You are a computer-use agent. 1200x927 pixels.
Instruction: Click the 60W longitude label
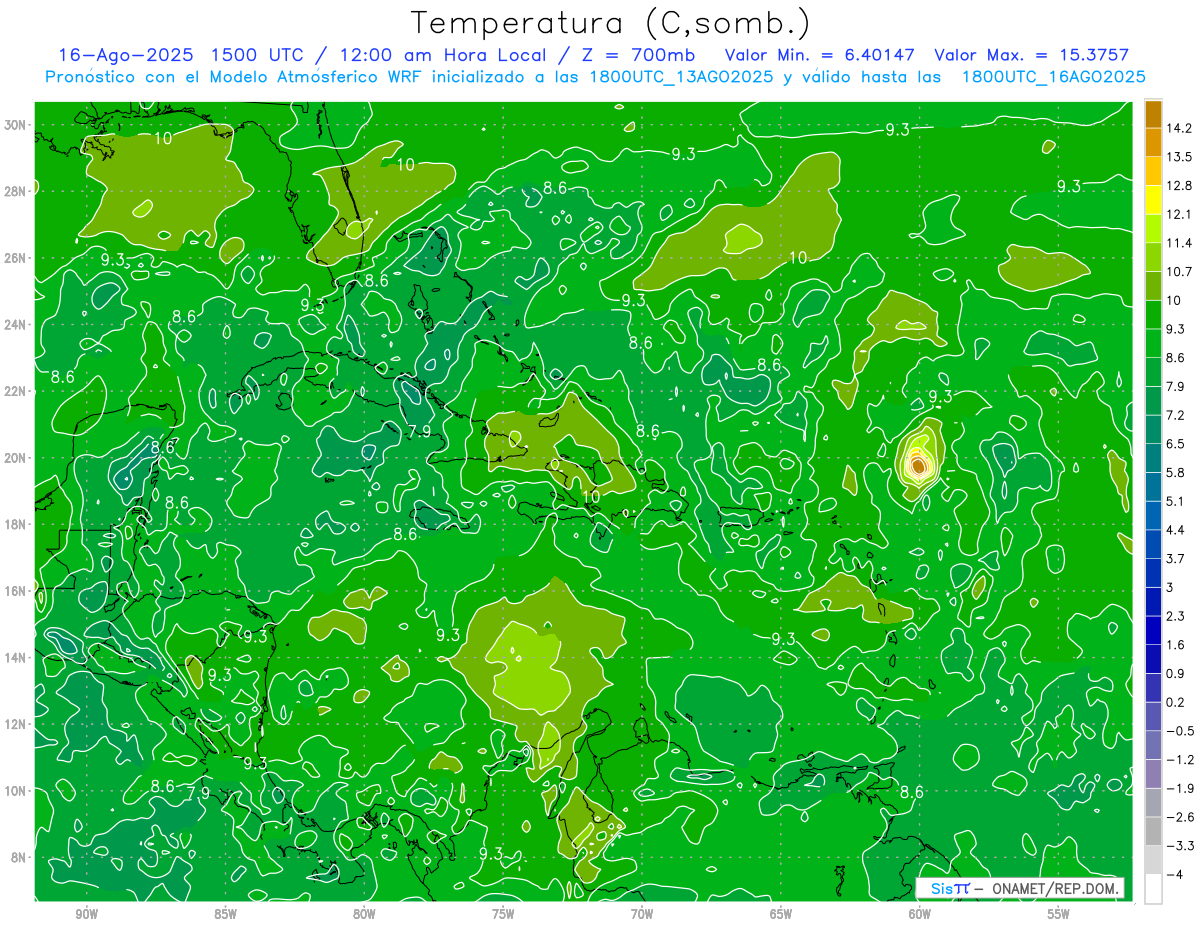(x=920, y=913)
